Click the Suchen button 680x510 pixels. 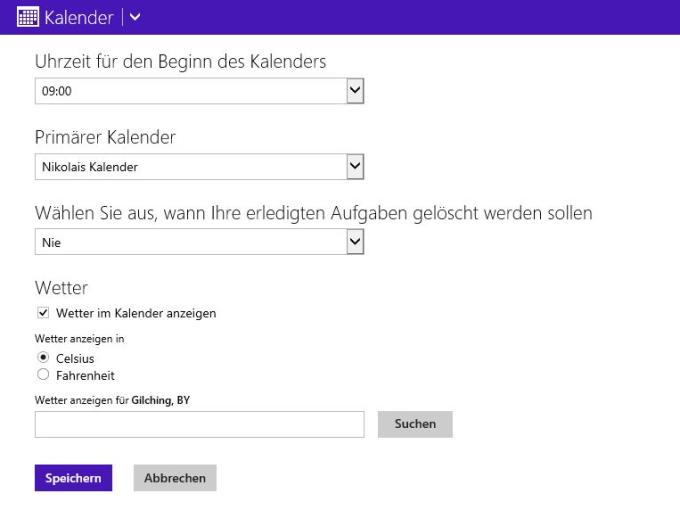point(415,424)
